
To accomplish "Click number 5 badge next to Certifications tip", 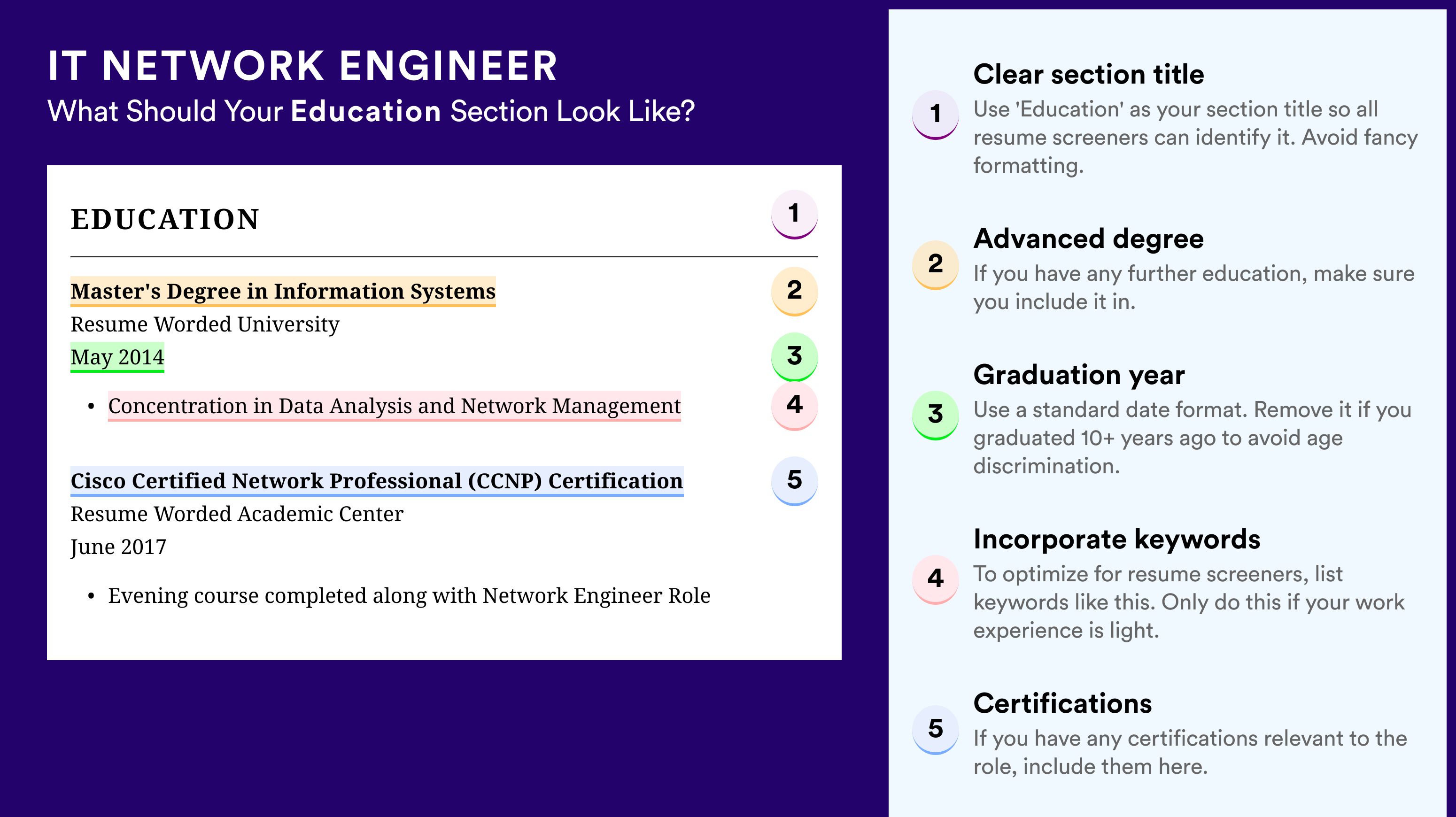I will (936, 729).
